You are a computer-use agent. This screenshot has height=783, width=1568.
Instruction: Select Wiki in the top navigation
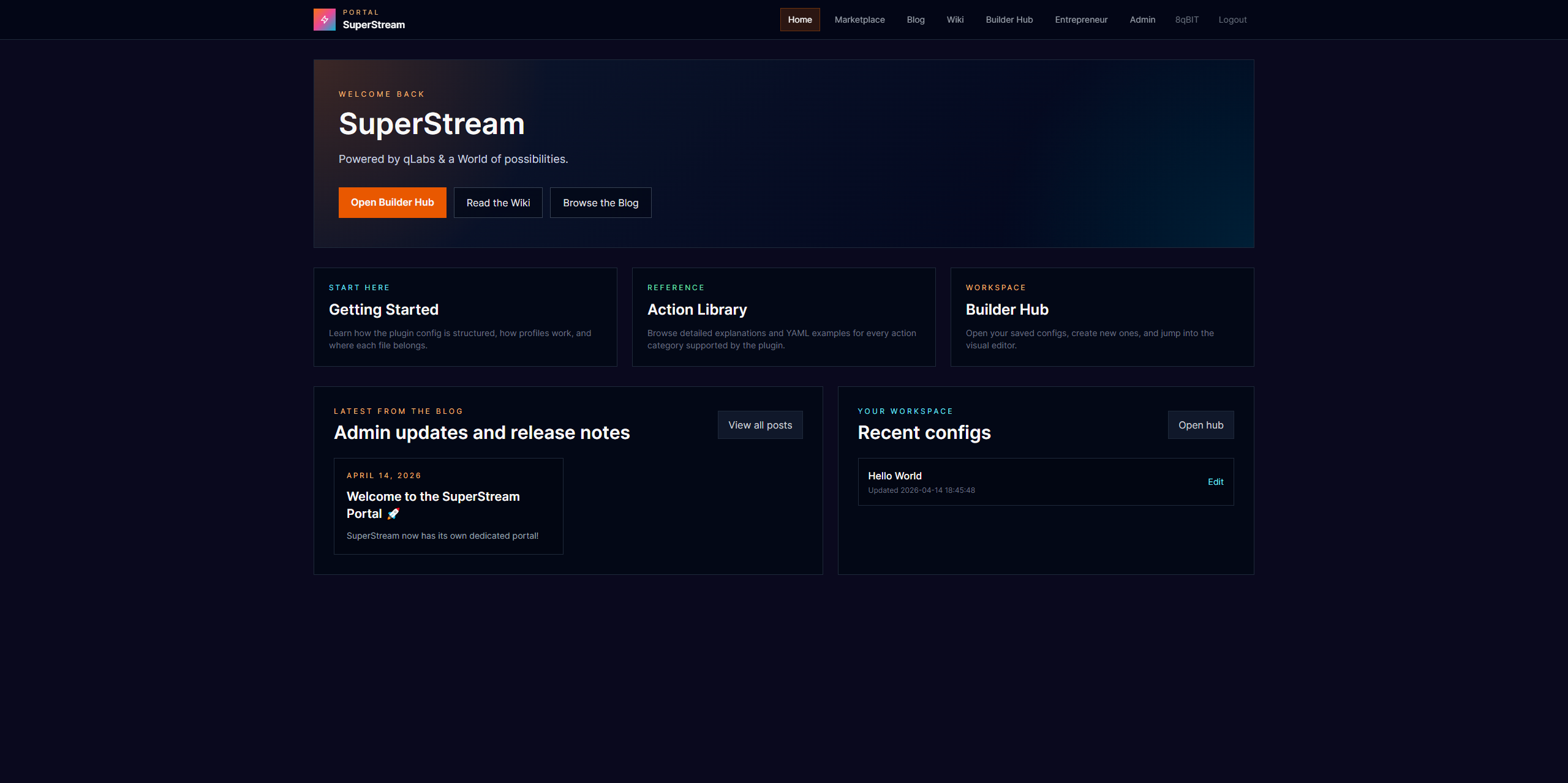pos(955,20)
